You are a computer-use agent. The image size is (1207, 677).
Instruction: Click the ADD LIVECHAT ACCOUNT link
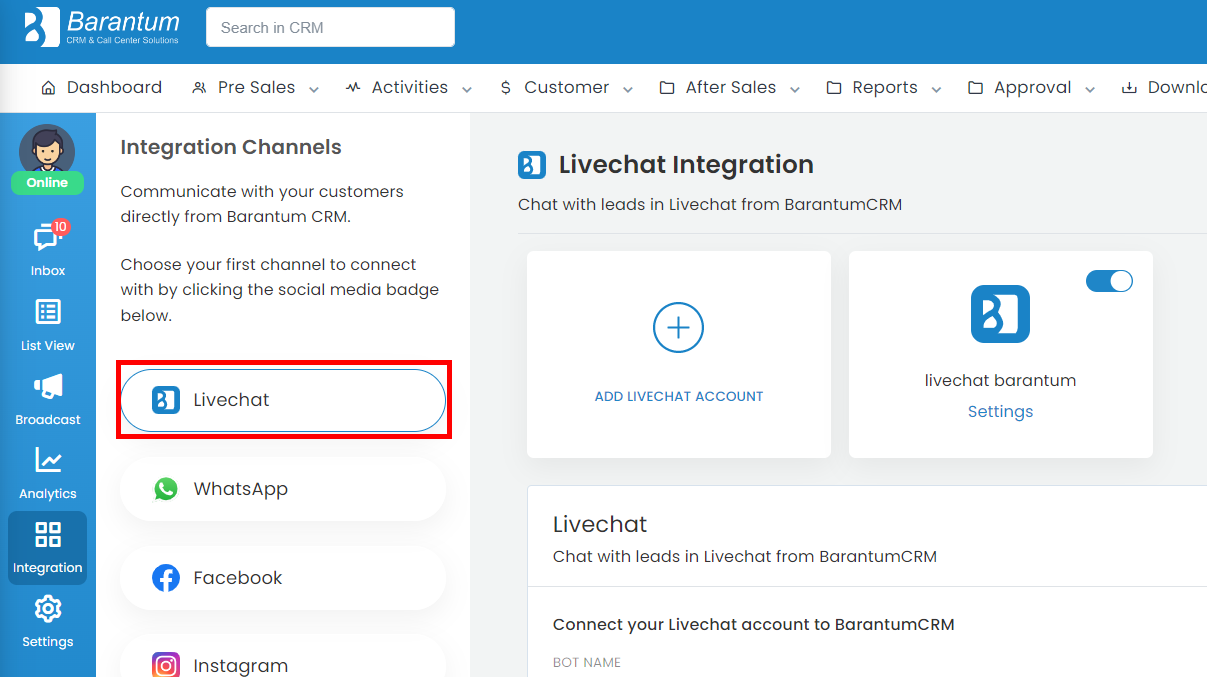point(679,397)
